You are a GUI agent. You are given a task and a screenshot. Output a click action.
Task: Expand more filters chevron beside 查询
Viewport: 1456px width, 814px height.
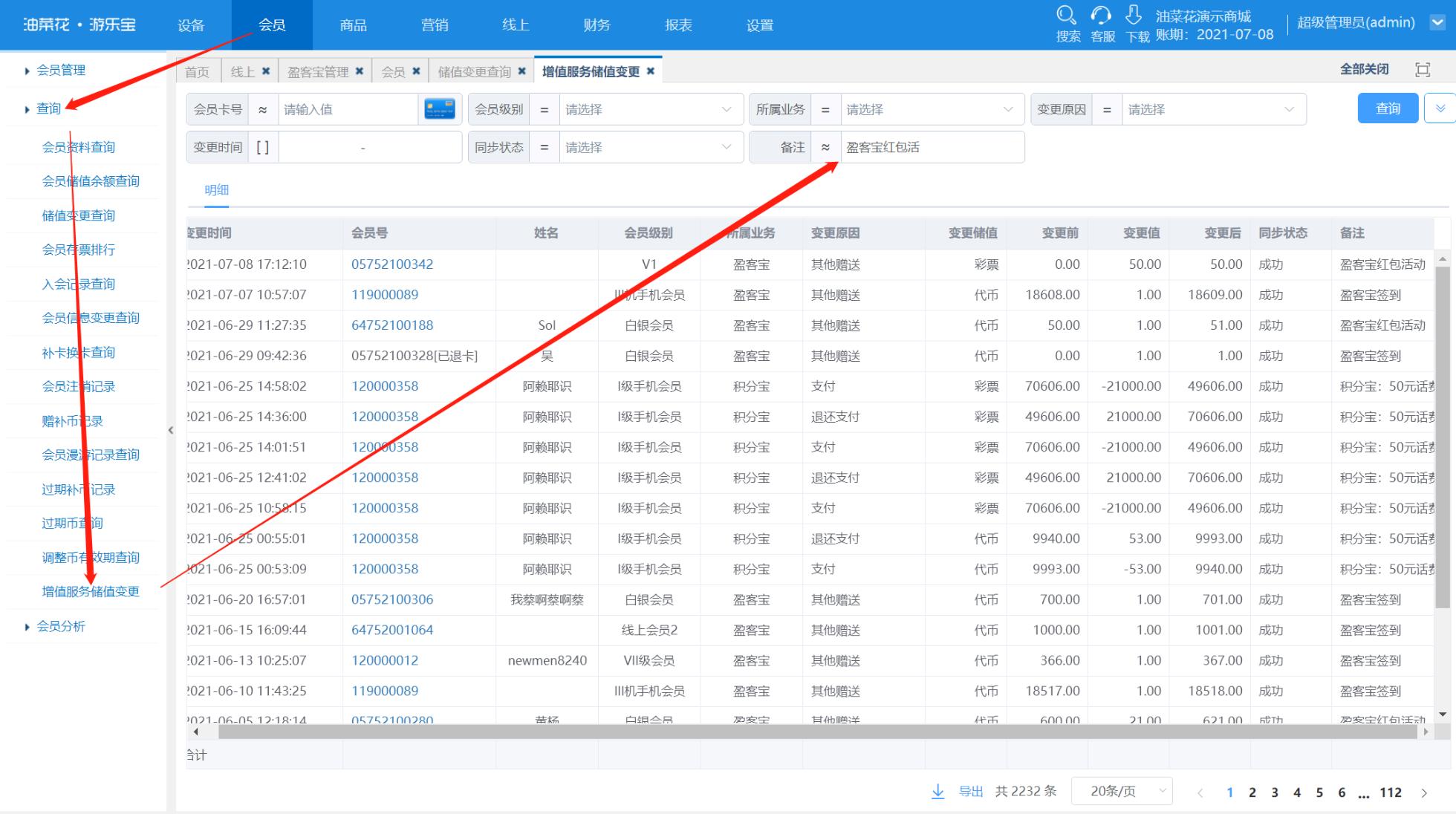pos(1440,108)
